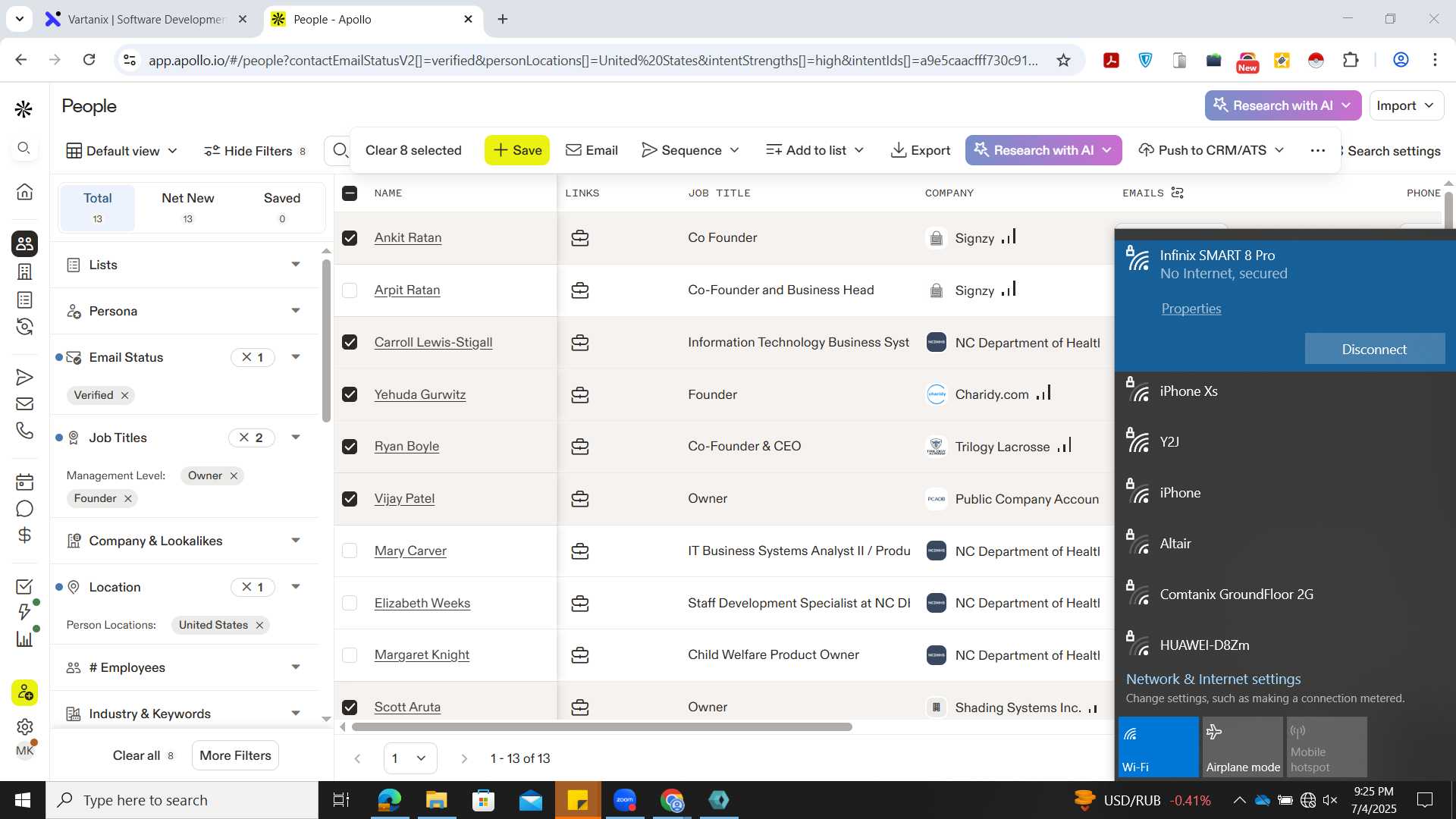
Task: Open Microsoft Edge from the taskbar
Action: click(389, 800)
